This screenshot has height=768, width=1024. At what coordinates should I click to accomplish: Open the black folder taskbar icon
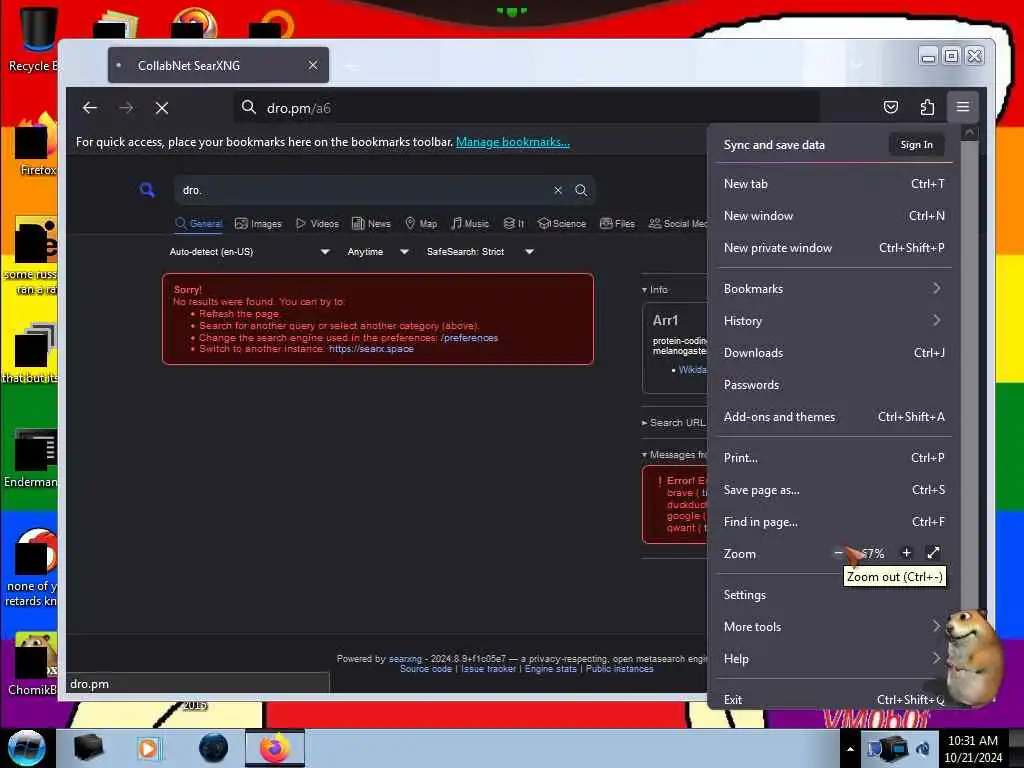pyautogui.click(x=88, y=748)
